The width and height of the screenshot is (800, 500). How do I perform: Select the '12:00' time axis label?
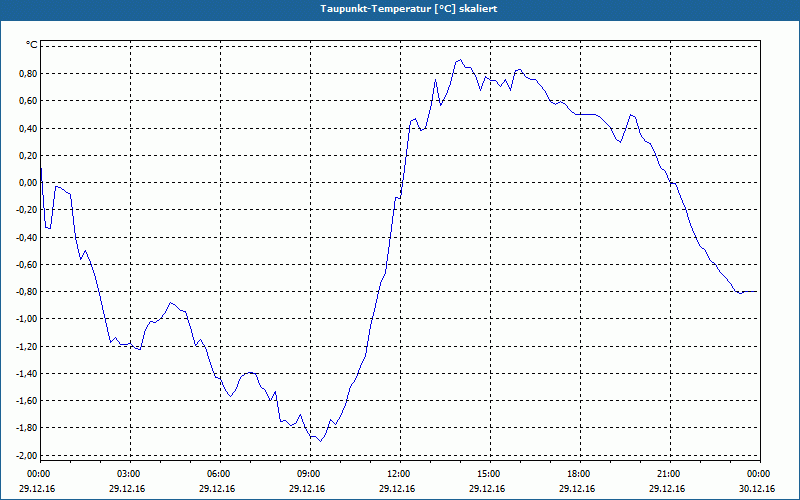397,474
